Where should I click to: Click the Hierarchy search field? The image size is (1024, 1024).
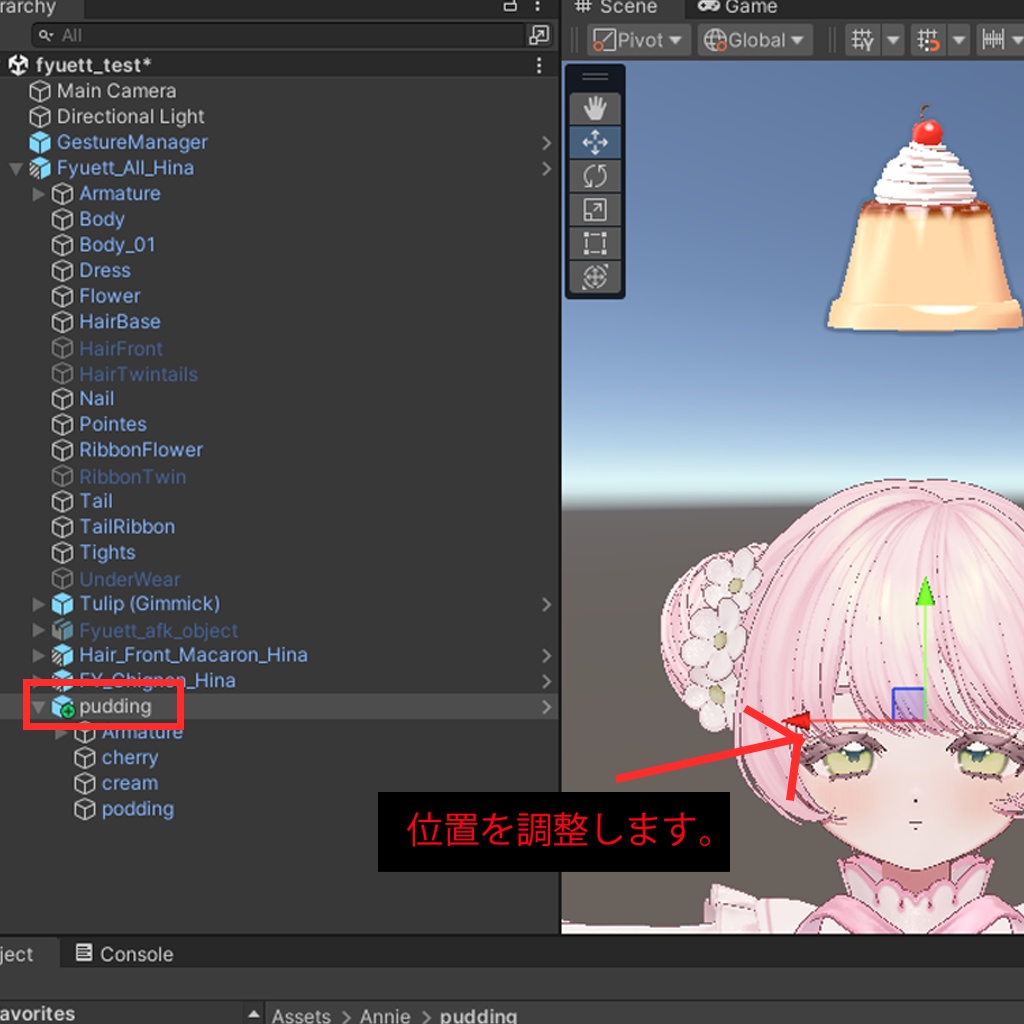point(280,35)
